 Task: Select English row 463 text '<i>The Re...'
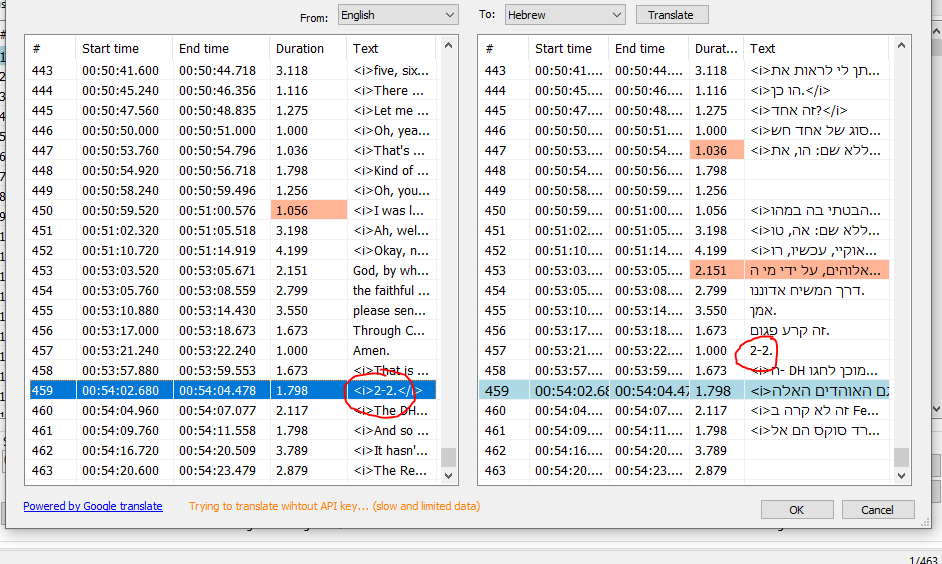(390, 470)
